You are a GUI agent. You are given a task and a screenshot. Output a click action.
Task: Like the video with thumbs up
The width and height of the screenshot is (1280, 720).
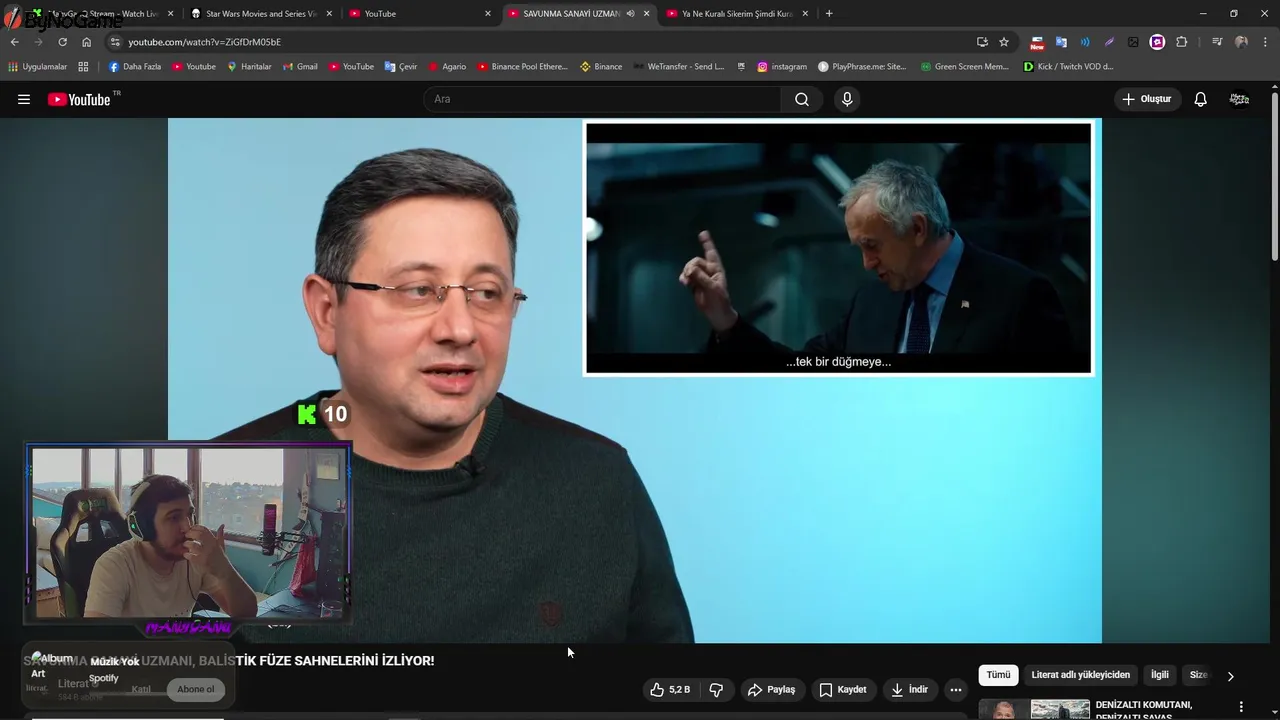point(670,690)
